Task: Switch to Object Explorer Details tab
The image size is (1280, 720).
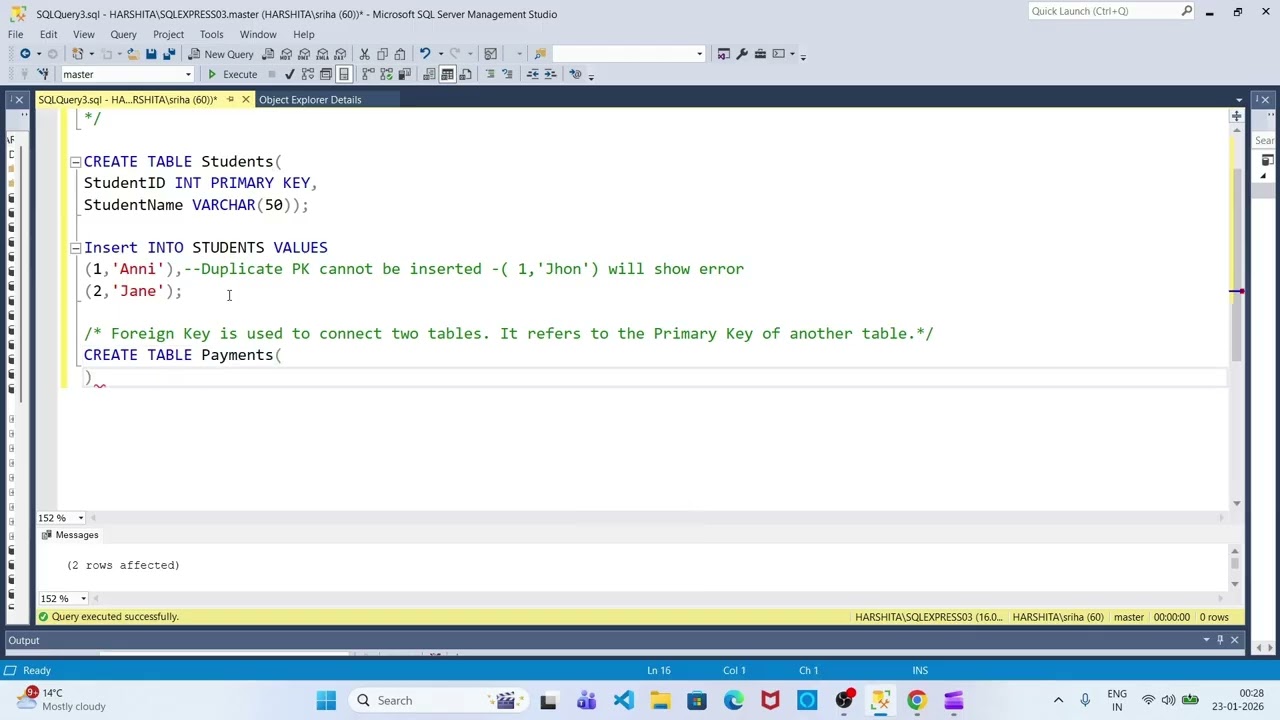Action: 310,100
